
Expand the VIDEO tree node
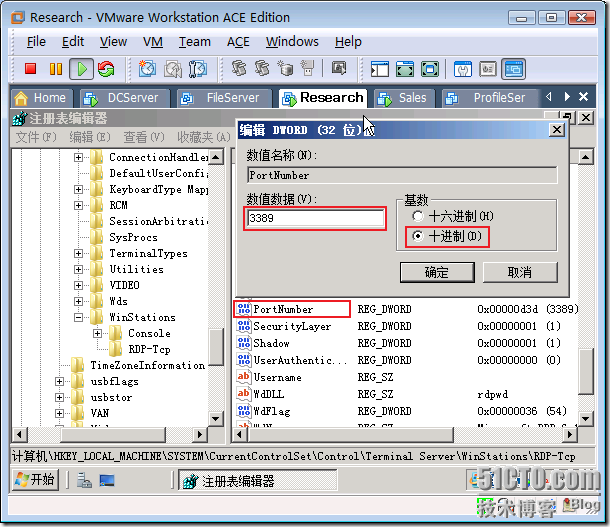[x=78, y=285]
